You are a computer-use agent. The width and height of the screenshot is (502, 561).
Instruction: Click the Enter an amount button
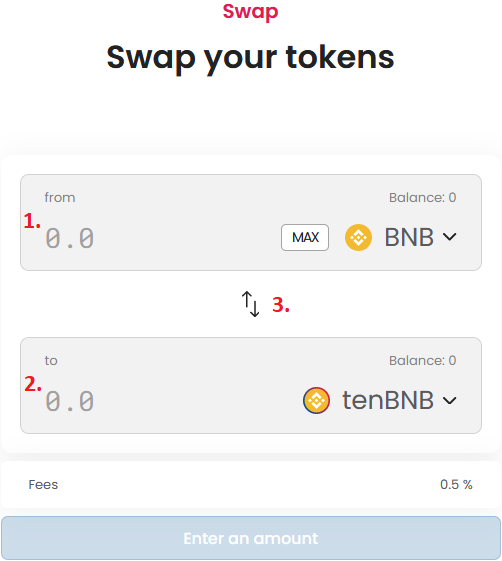click(x=251, y=538)
